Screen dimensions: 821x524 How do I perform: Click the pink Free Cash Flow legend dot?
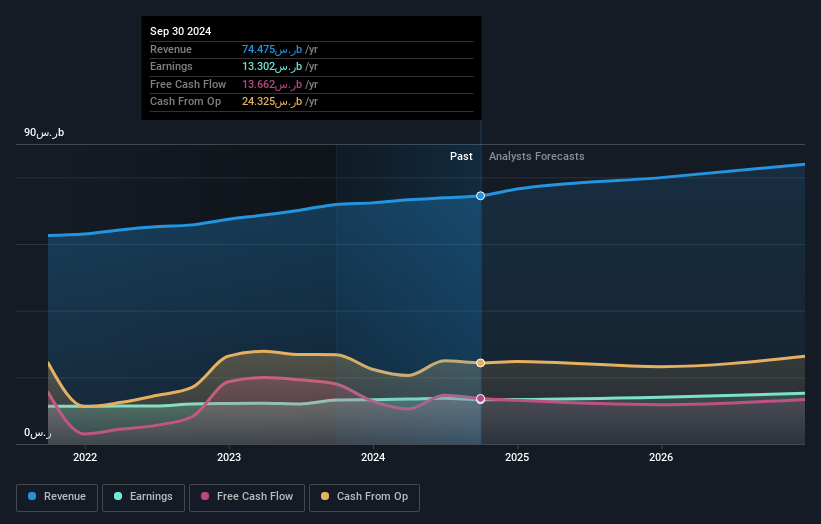coord(205,496)
